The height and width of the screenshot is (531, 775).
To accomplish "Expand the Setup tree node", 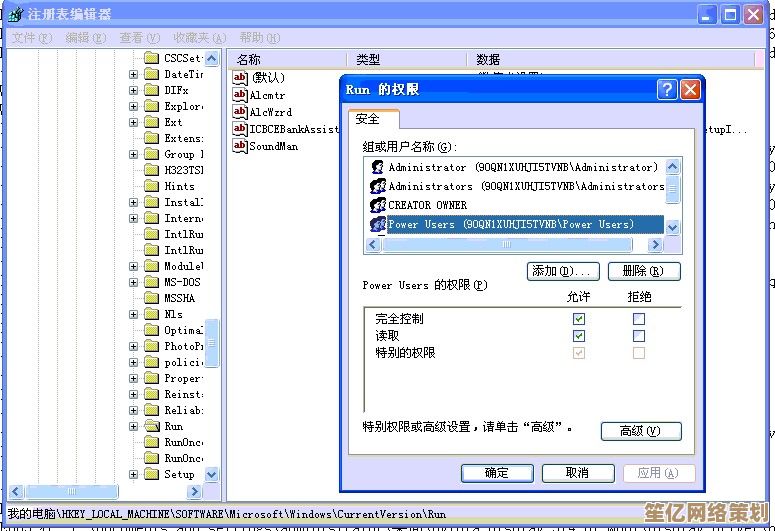I will coord(133,474).
